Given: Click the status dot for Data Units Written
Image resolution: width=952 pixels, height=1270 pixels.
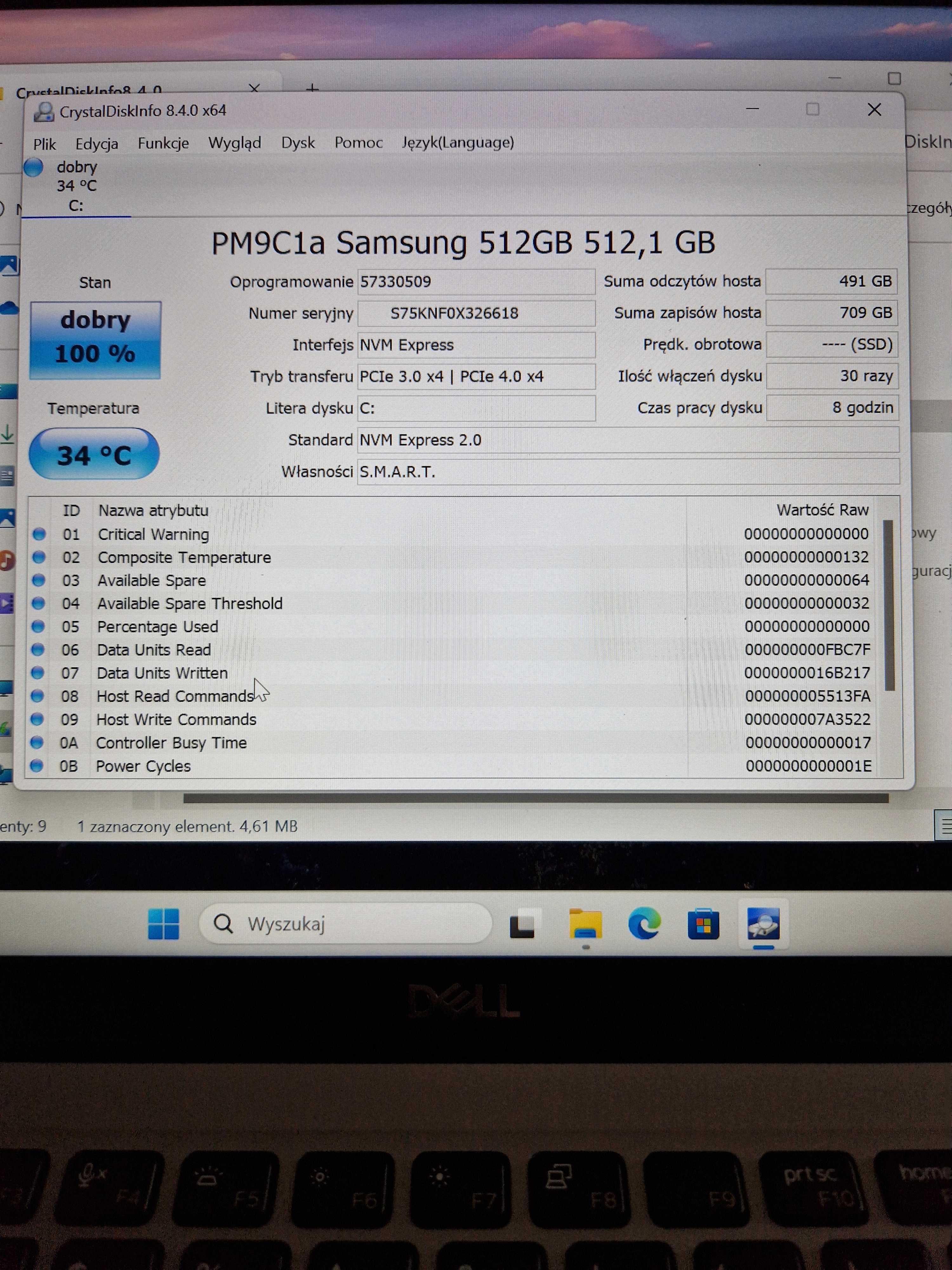Looking at the screenshot, I should [38, 672].
